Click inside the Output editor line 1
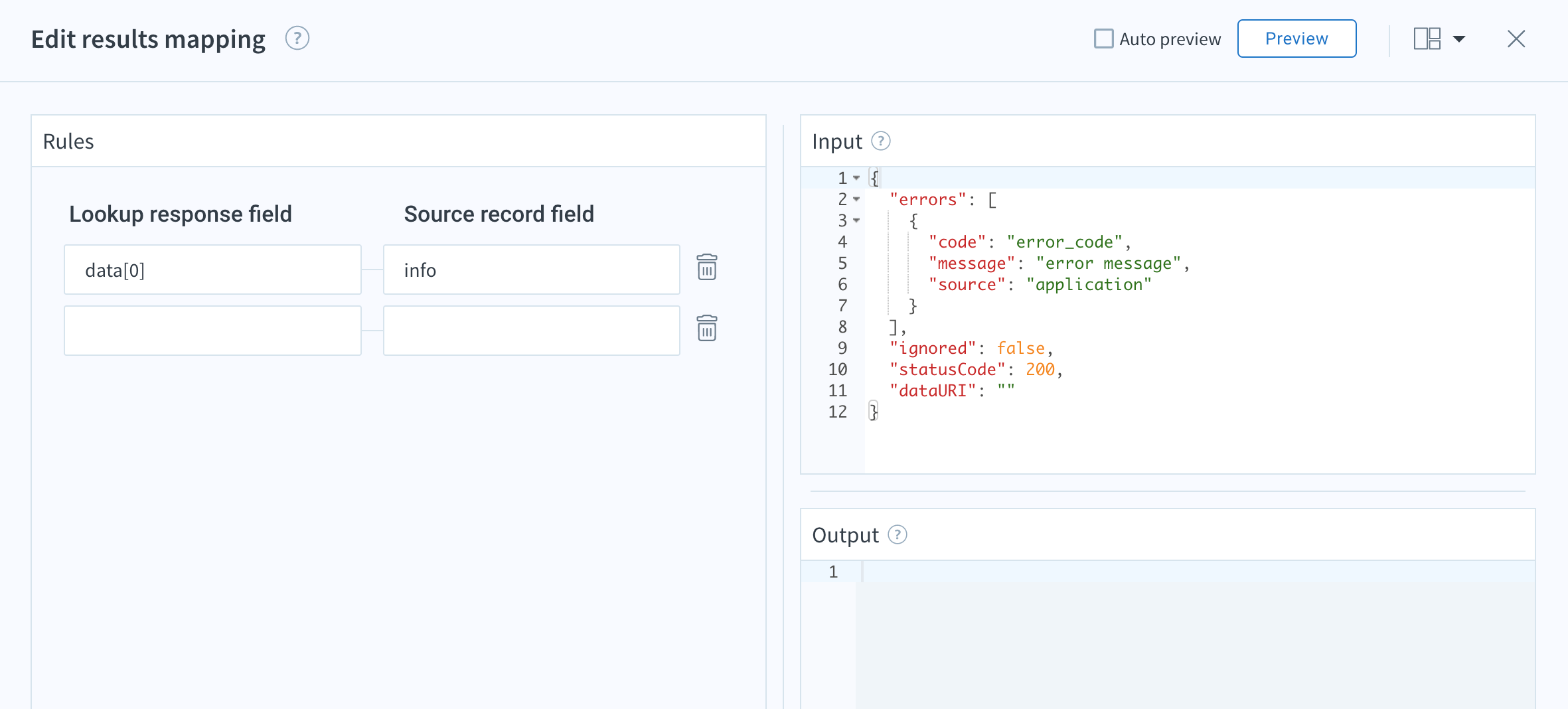This screenshot has height=709, width=1568. [x=1195, y=572]
